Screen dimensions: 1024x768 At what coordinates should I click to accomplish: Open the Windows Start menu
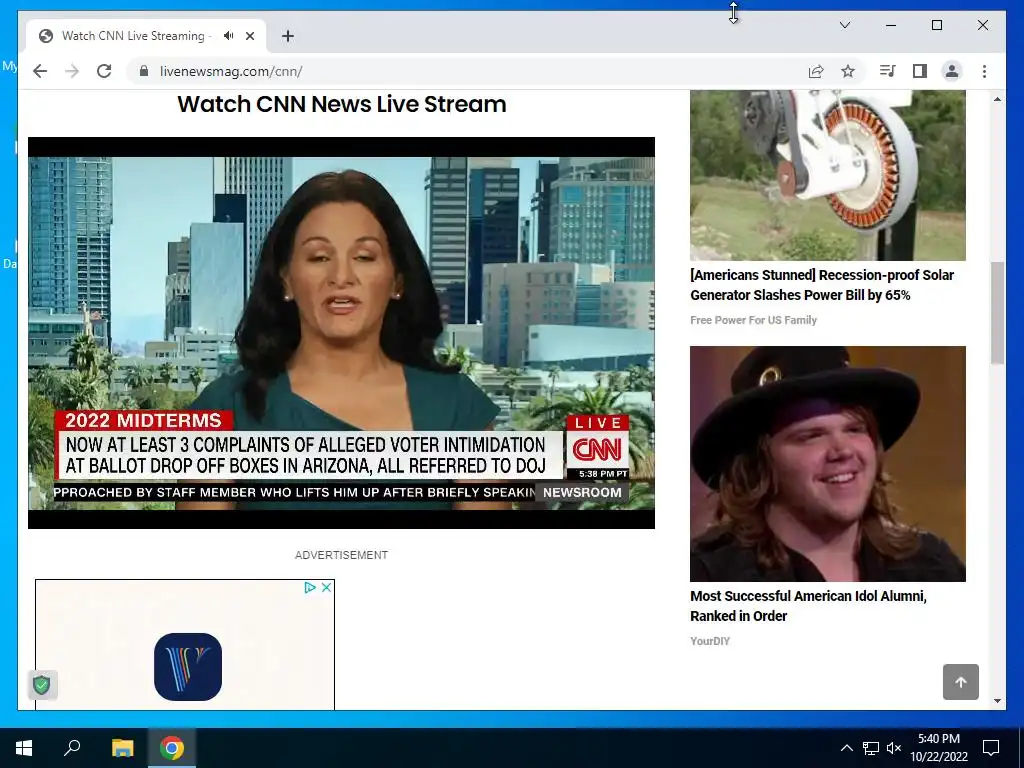point(24,748)
